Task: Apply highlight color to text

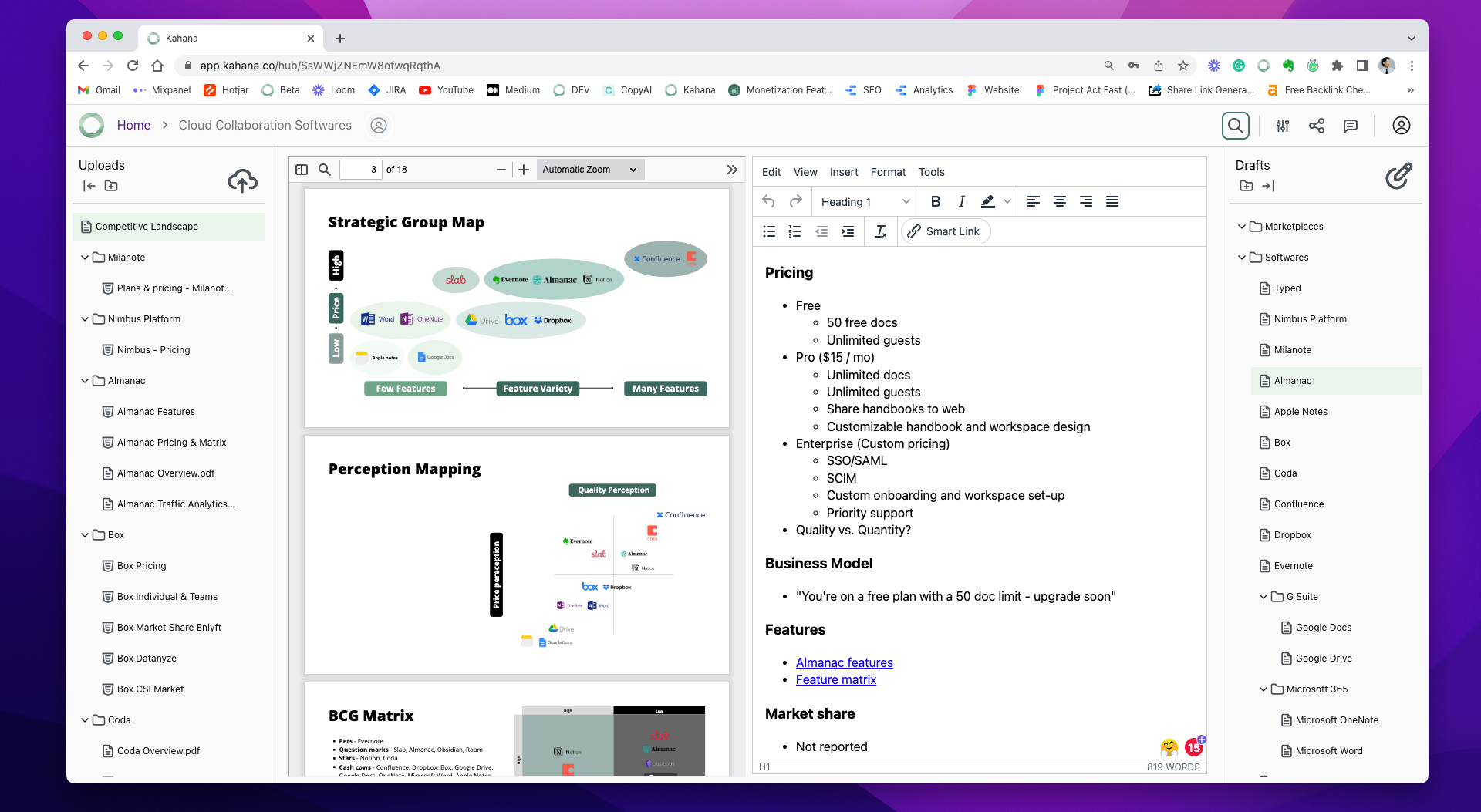Action: [987, 201]
